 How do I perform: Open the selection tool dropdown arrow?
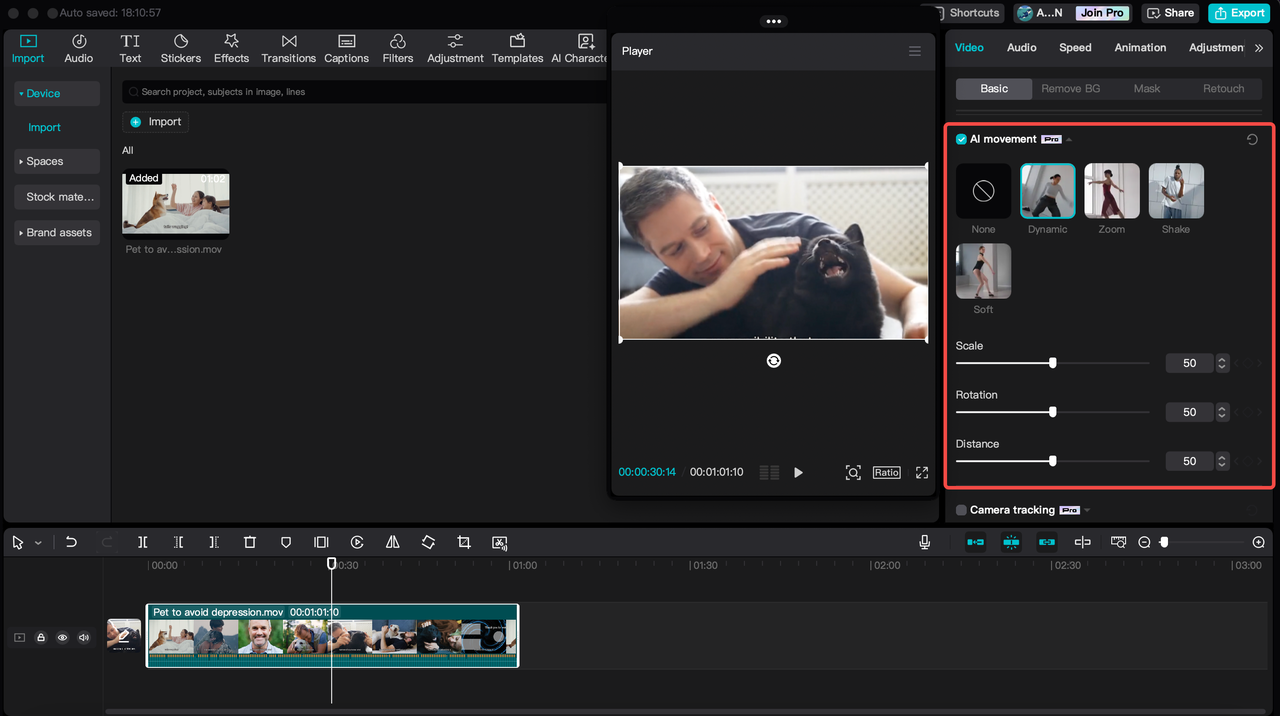(38, 543)
